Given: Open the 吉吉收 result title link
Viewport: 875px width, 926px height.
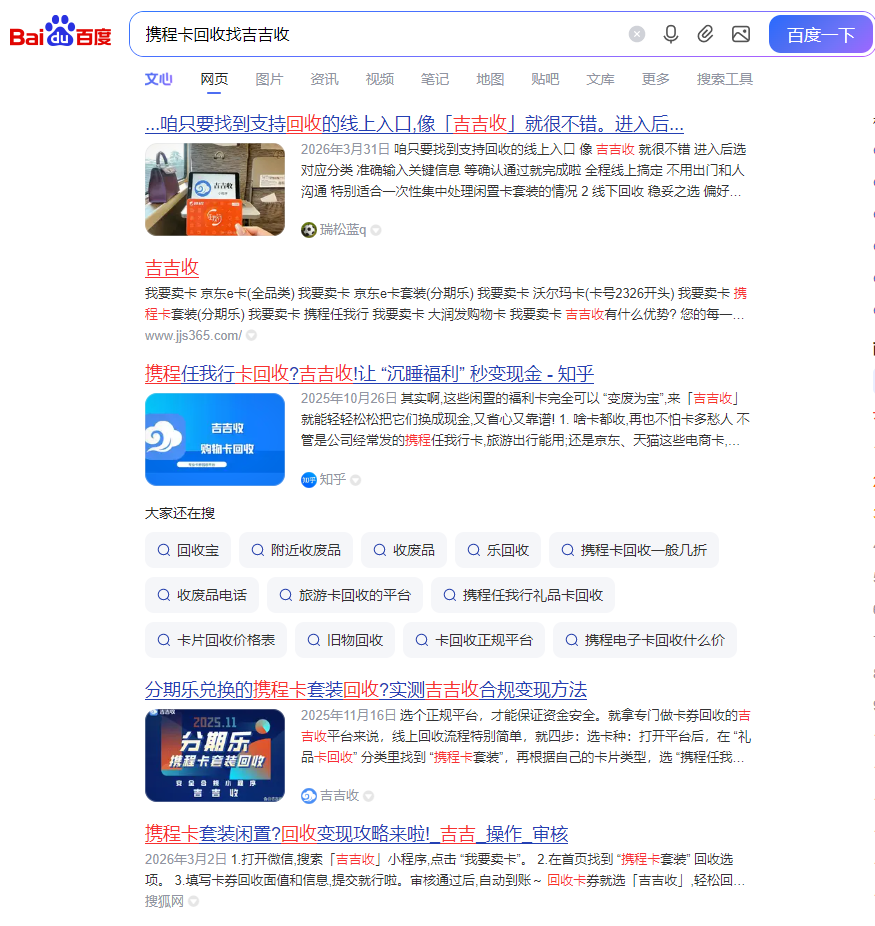Looking at the screenshot, I should [170, 267].
